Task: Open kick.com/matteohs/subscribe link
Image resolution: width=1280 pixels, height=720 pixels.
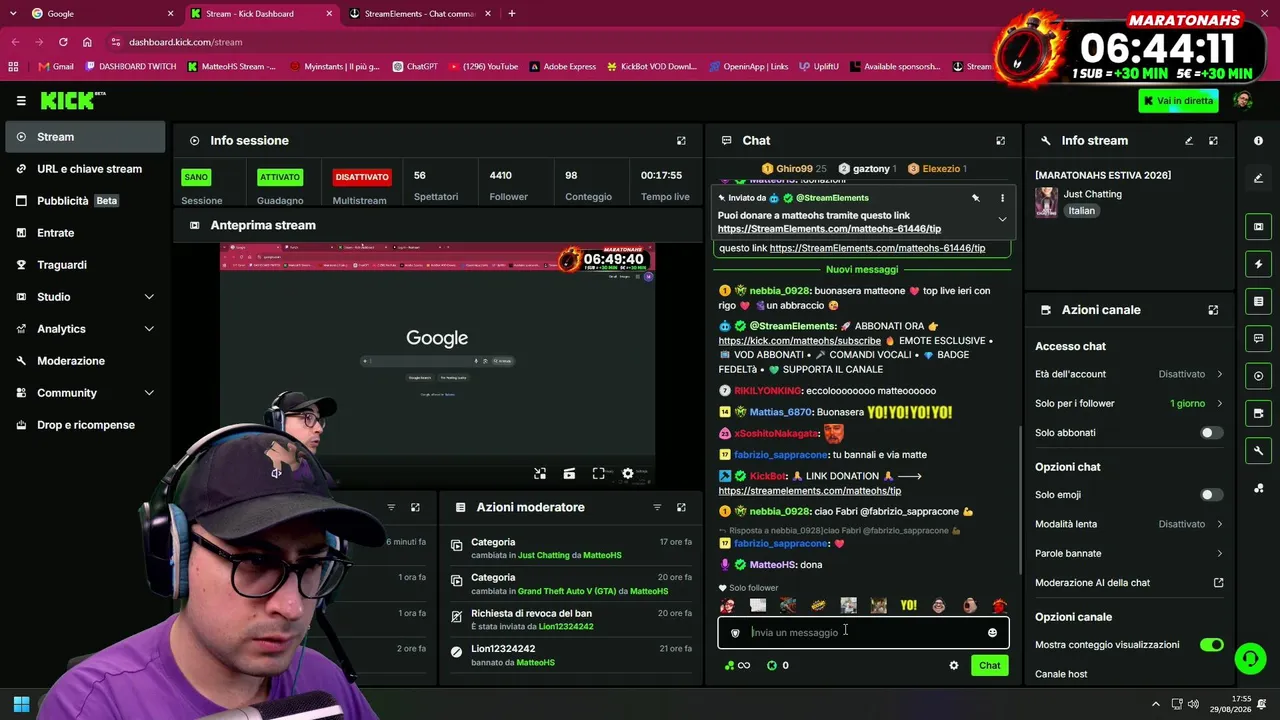Action: pos(800,341)
